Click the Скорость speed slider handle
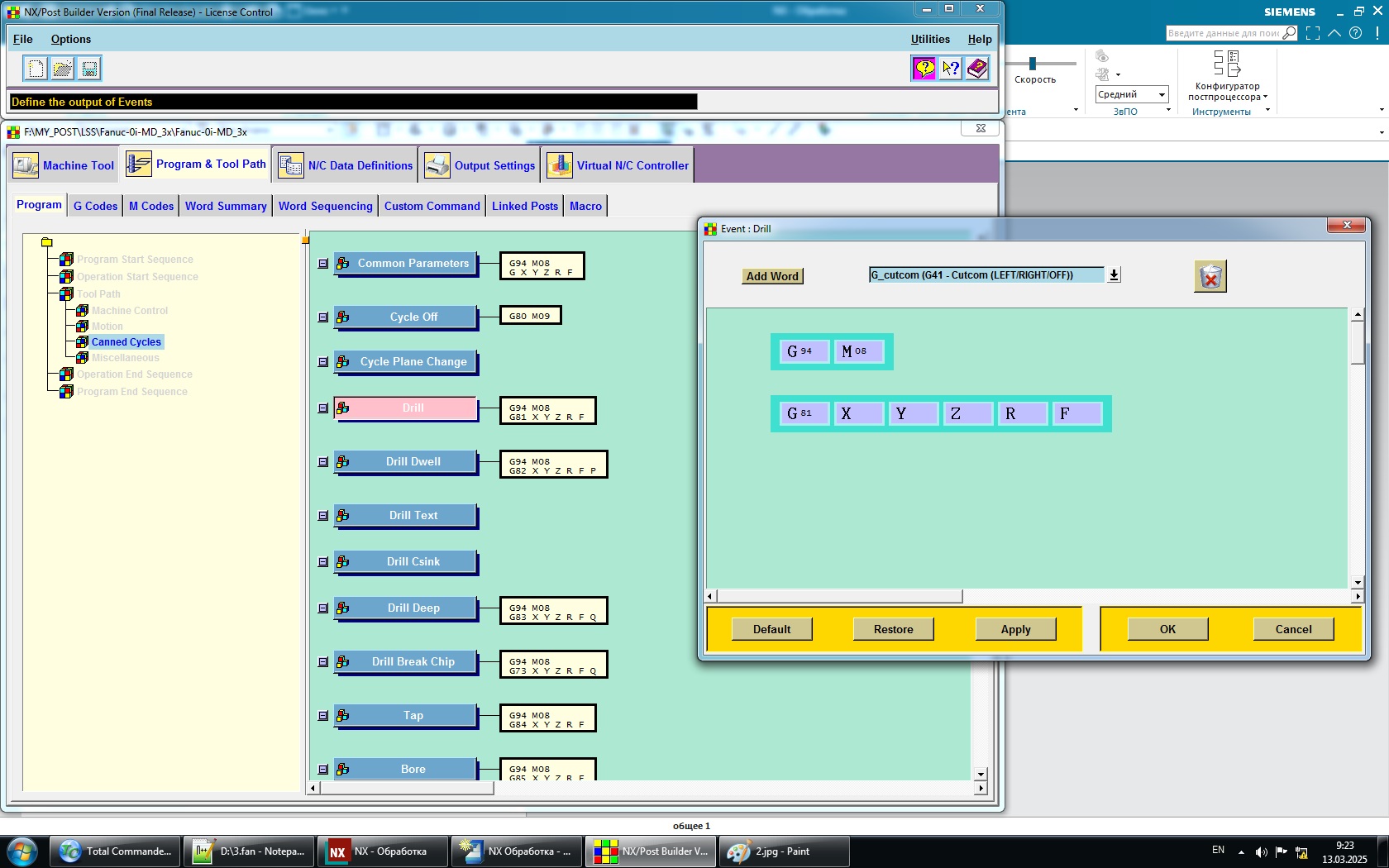Screen dimensions: 1389x868 pos(1032,63)
